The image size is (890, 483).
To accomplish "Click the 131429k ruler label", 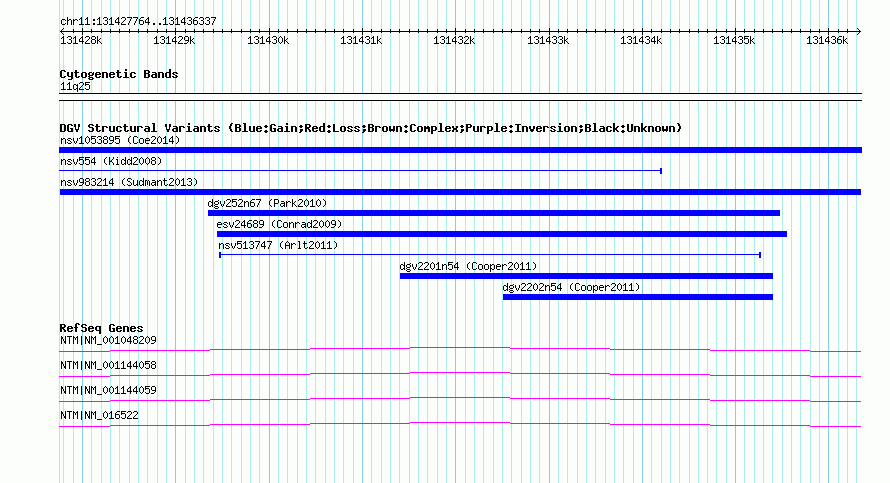I will pos(174,40).
